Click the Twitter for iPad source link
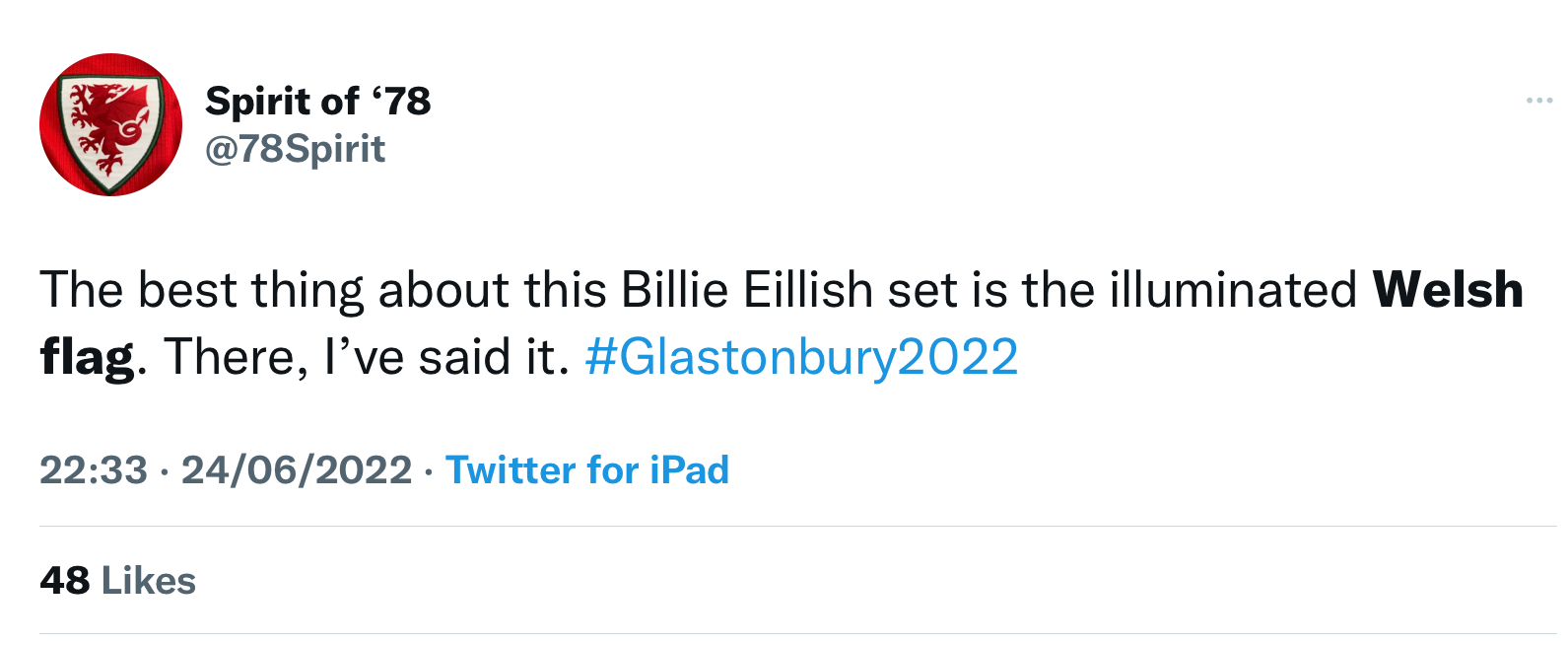Viewport: 1568px width, 645px height. coord(587,469)
